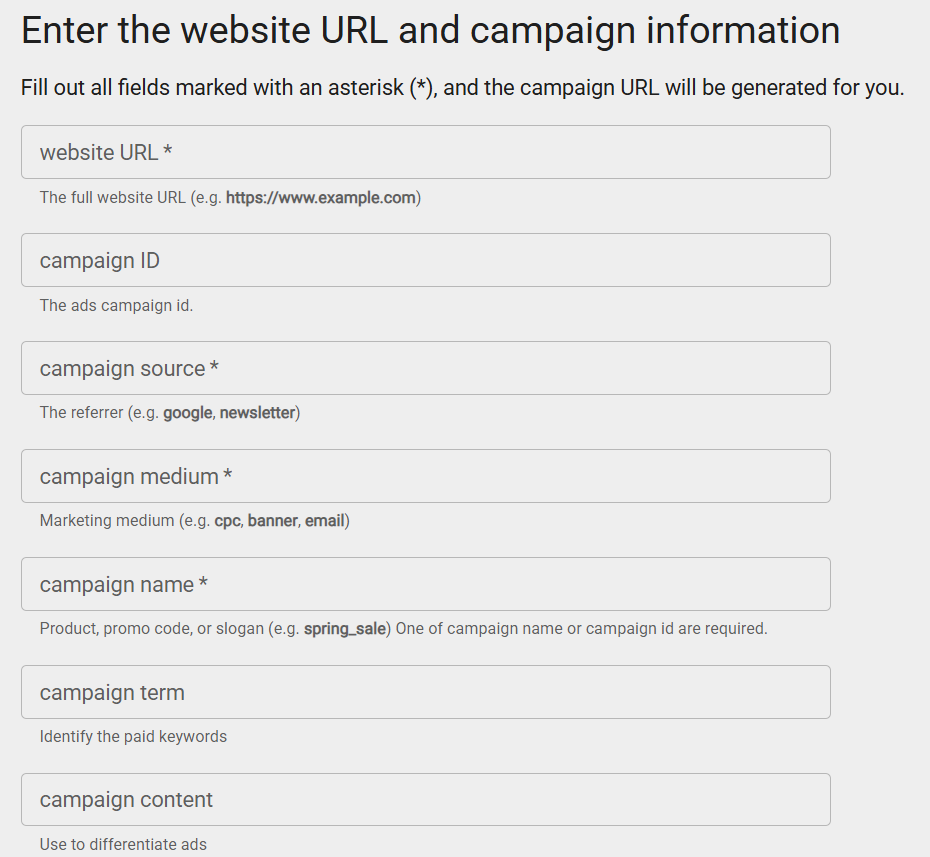
Task: Click the bold 'spring_sale' example text
Action: pyautogui.click(x=344, y=629)
